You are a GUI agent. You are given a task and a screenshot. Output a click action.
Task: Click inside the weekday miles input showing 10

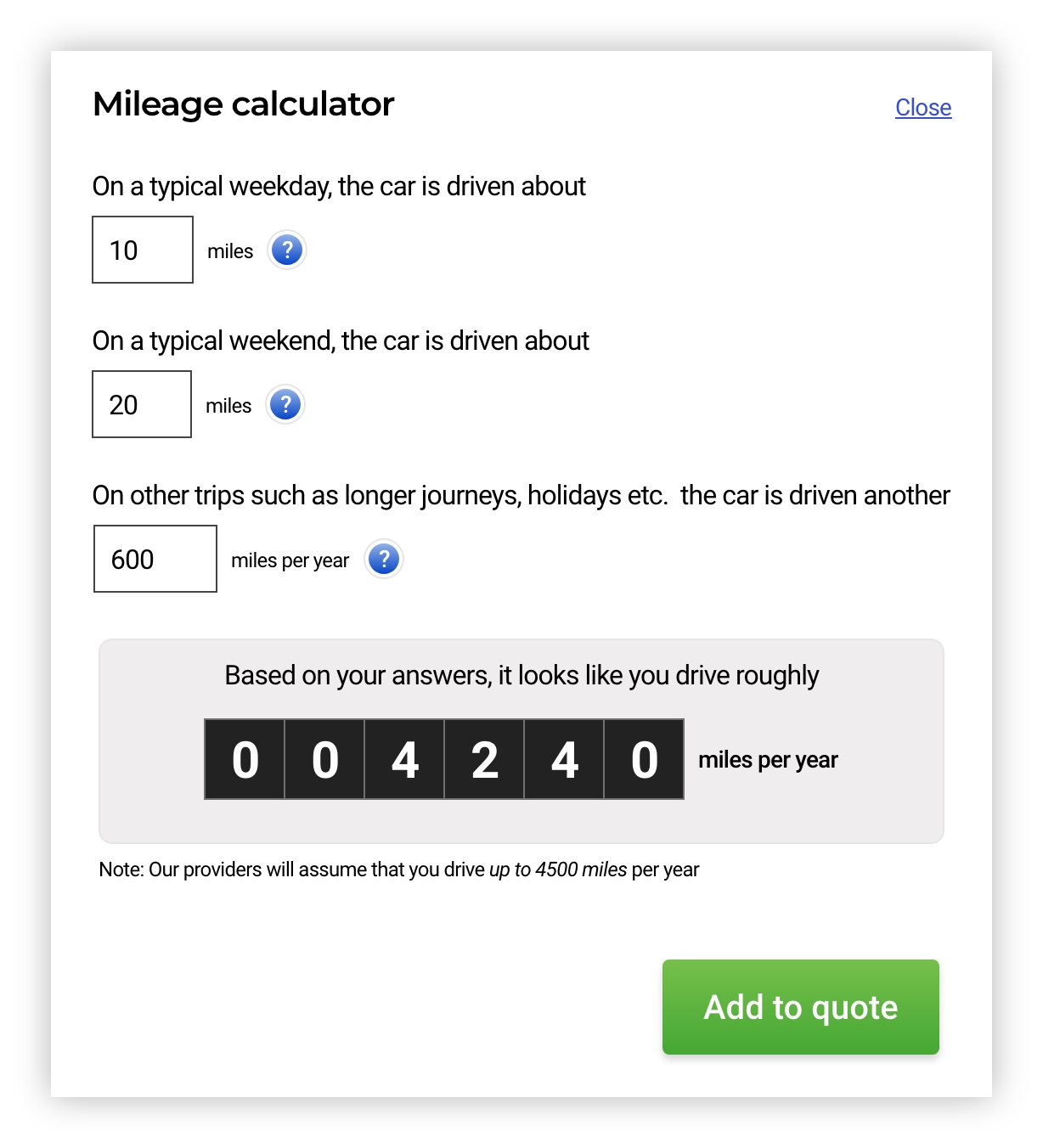point(141,250)
